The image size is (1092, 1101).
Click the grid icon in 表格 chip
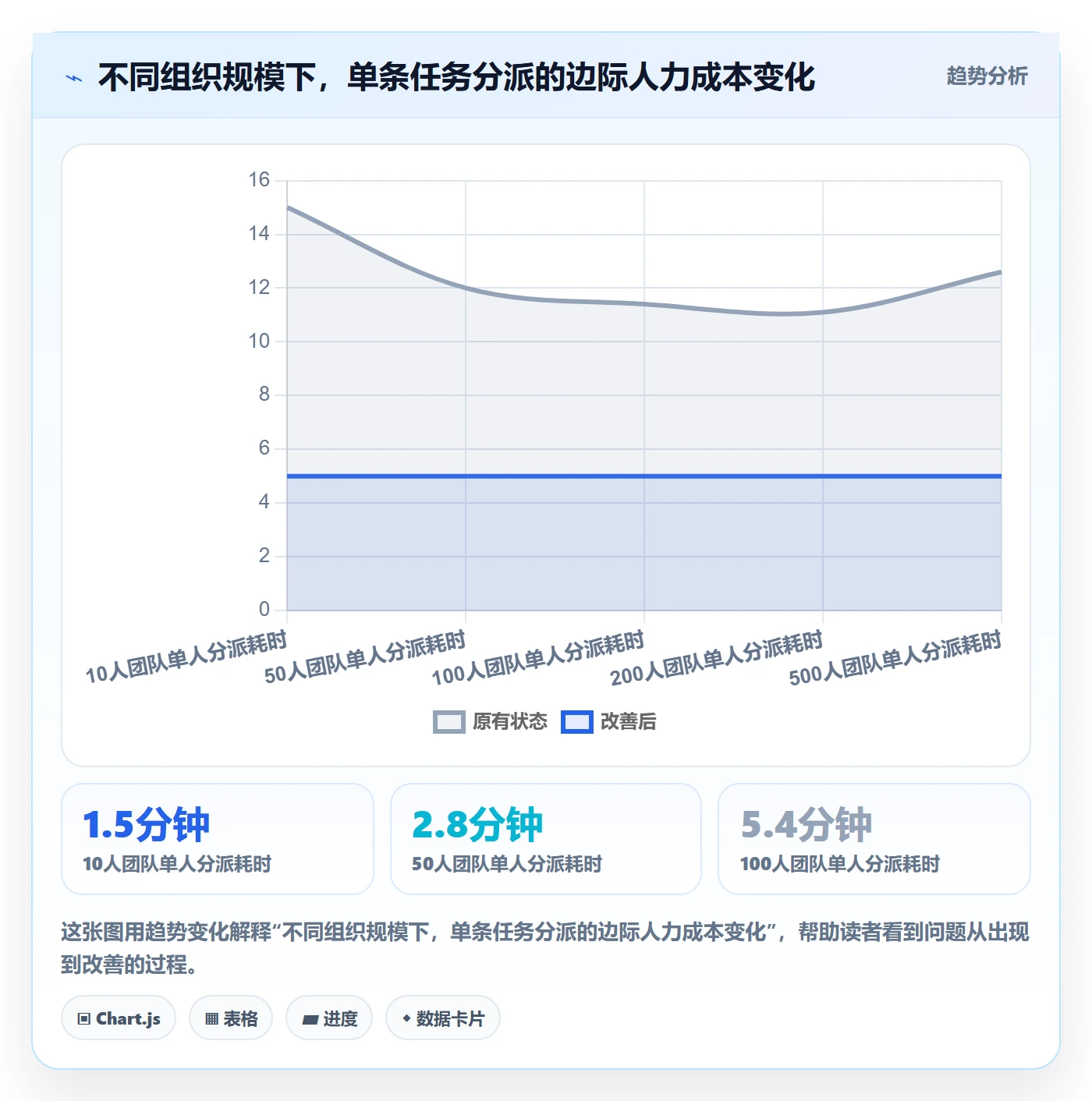click(211, 1019)
